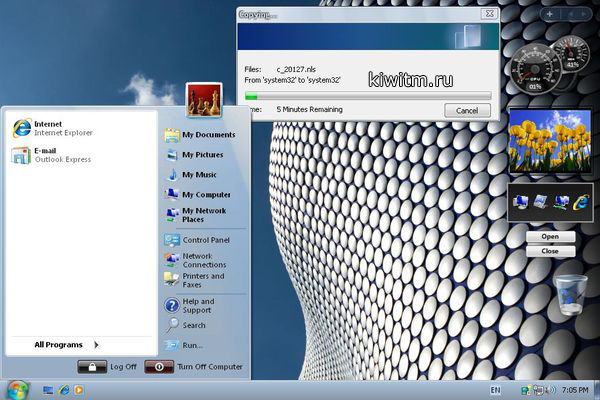
Task: Open My Network Places
Action: pos(196,215)
